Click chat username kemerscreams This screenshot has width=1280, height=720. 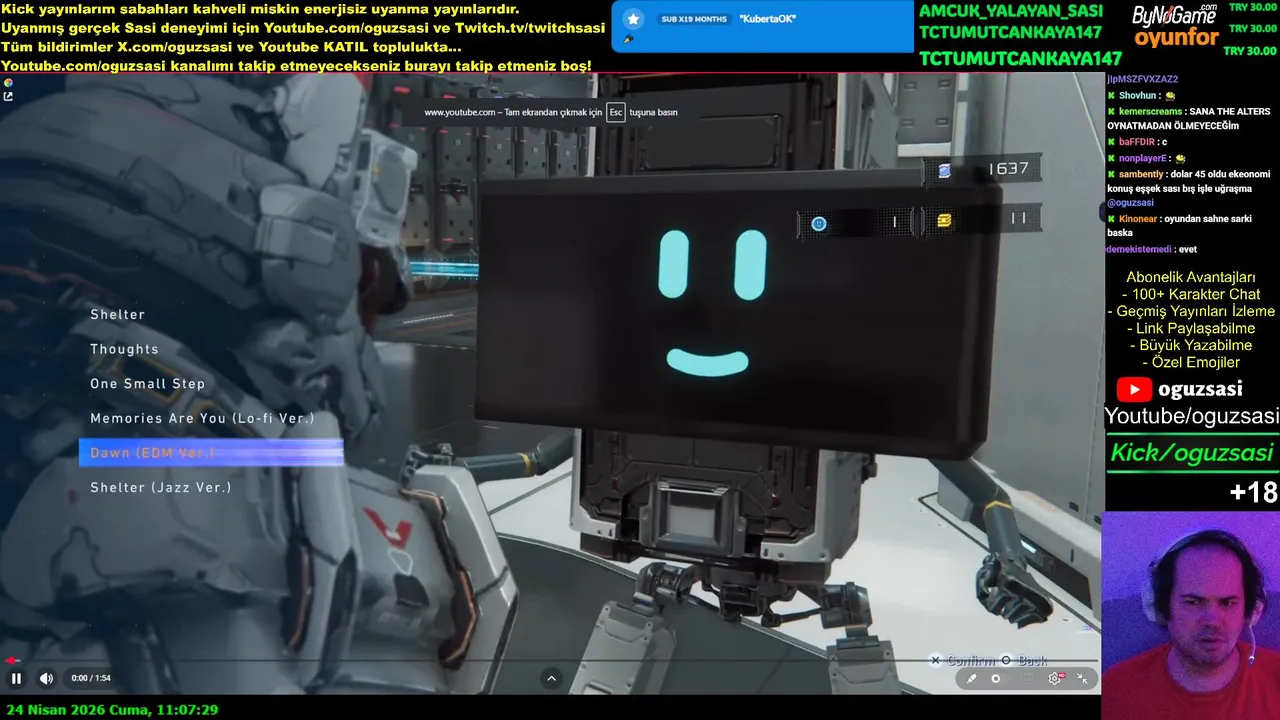1150,111
